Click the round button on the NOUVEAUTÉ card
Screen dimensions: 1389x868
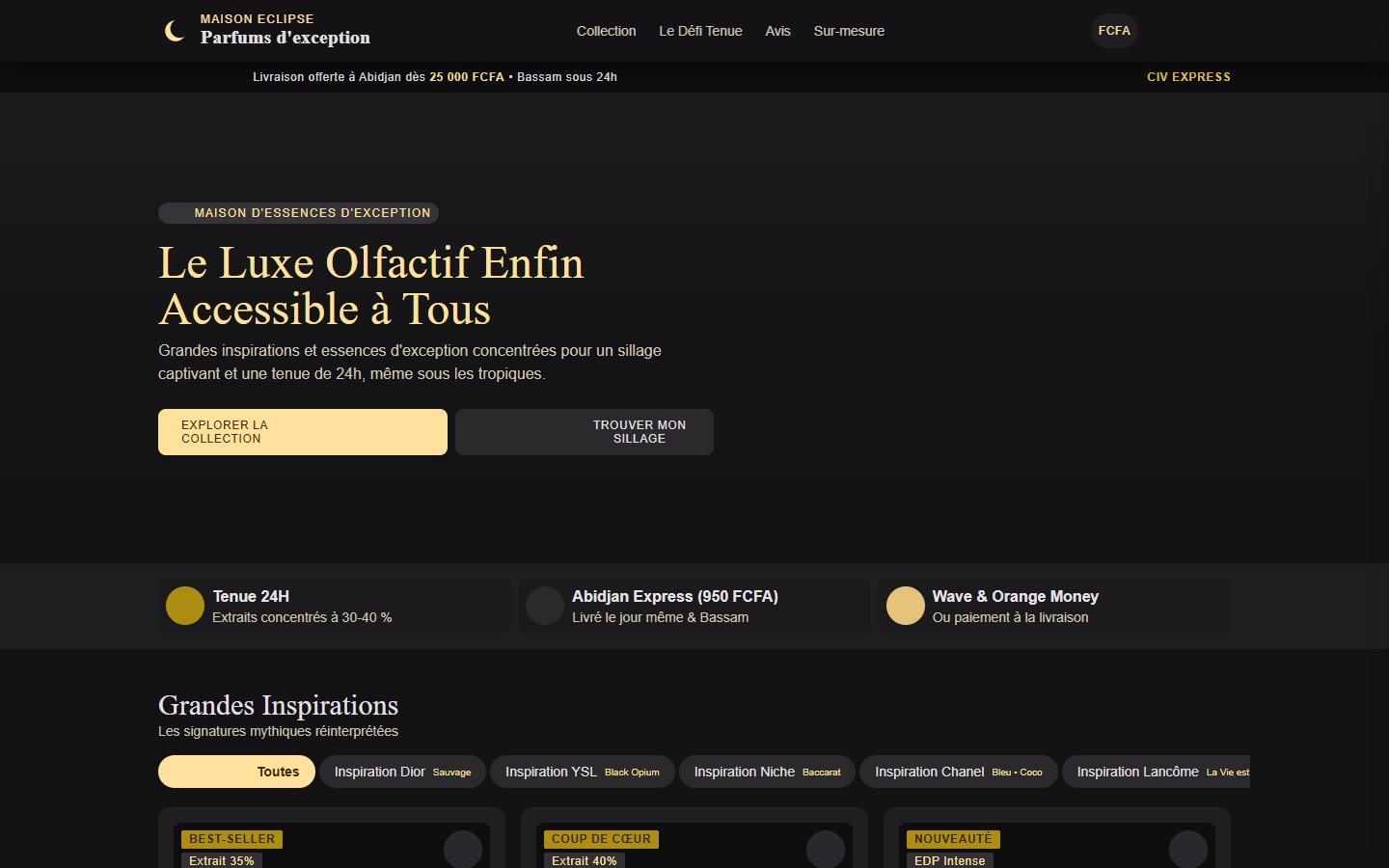(x=1188, y=850)
